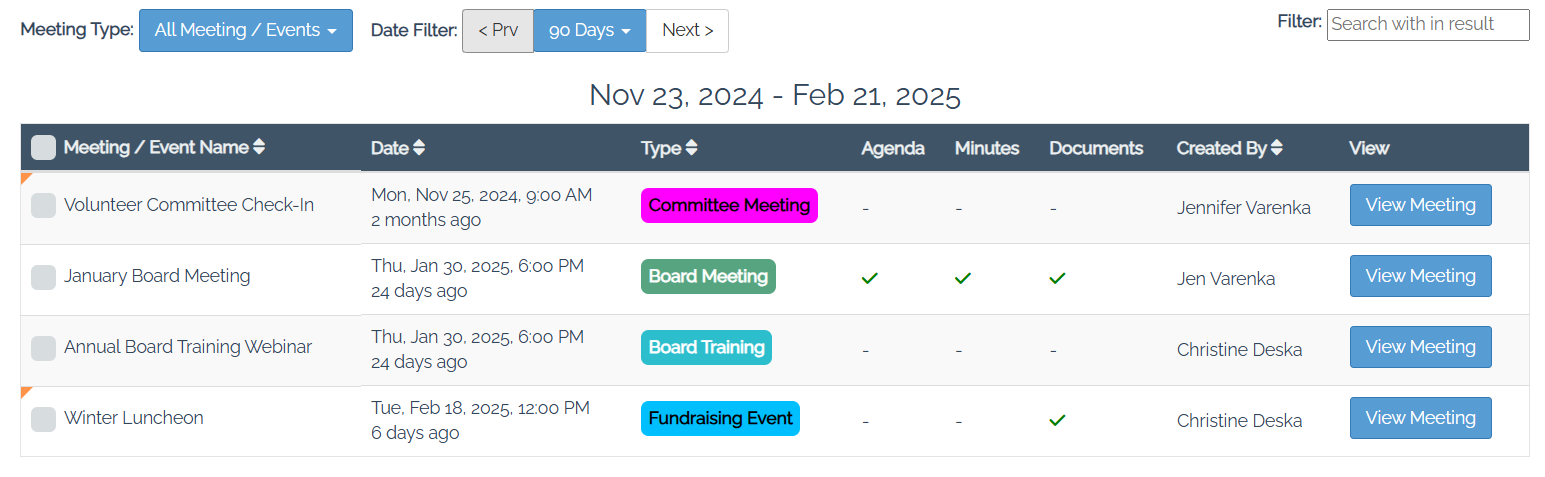Select the Winter Luncheon checkbox
This screenshot has width=1545, height=477.
click(43, 419)
